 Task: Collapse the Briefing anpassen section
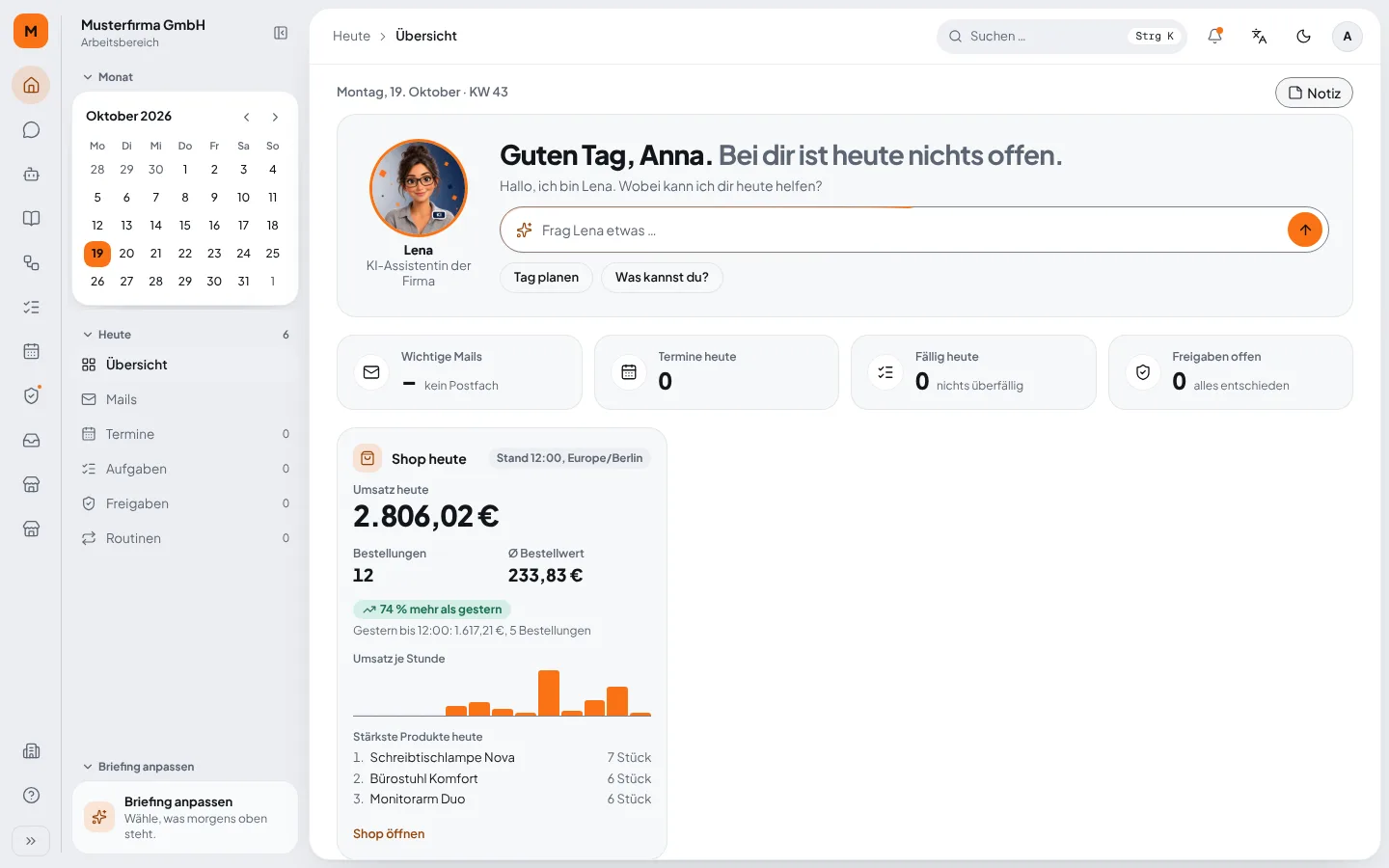[138, 767]
